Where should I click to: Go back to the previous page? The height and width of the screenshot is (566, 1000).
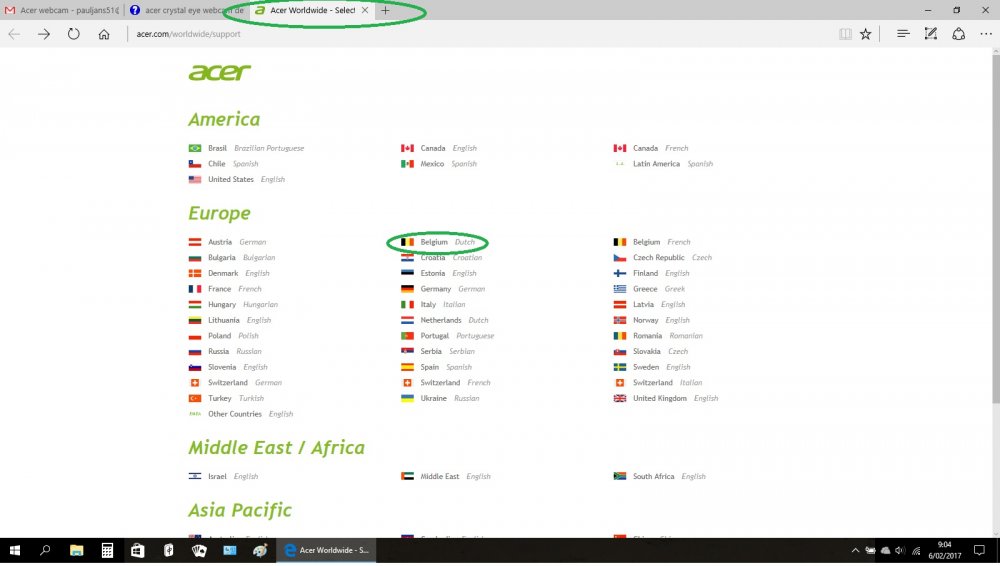[x=14, y=34]
